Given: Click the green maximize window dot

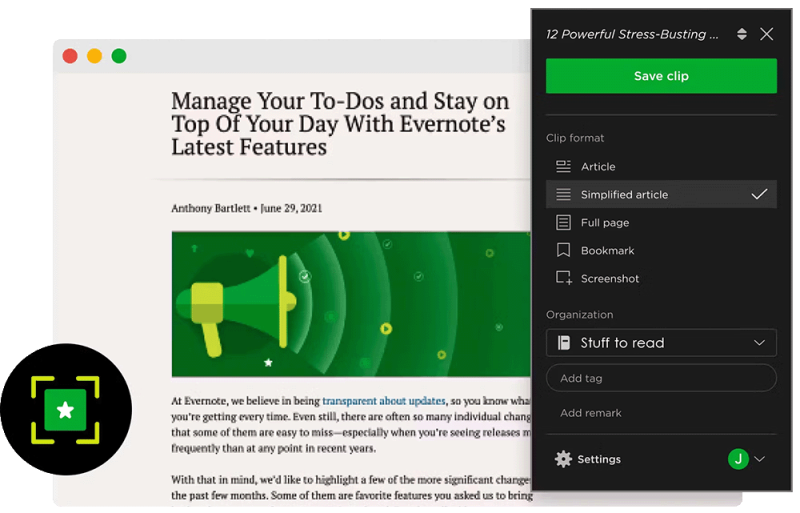Looking at the screenshot, I should coord(119,56).
